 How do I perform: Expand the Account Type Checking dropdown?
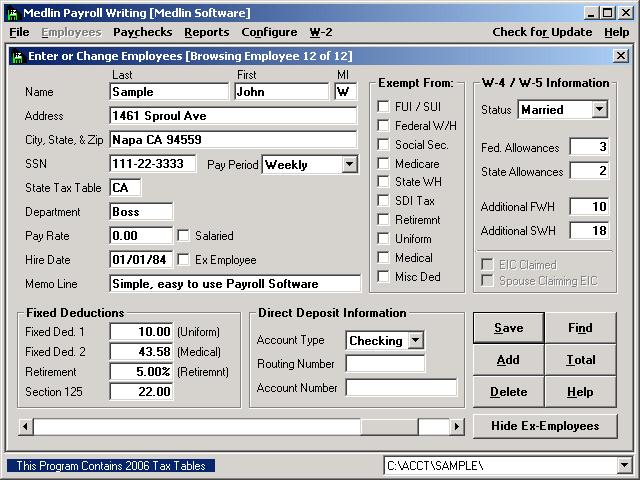tap(416, 340)
